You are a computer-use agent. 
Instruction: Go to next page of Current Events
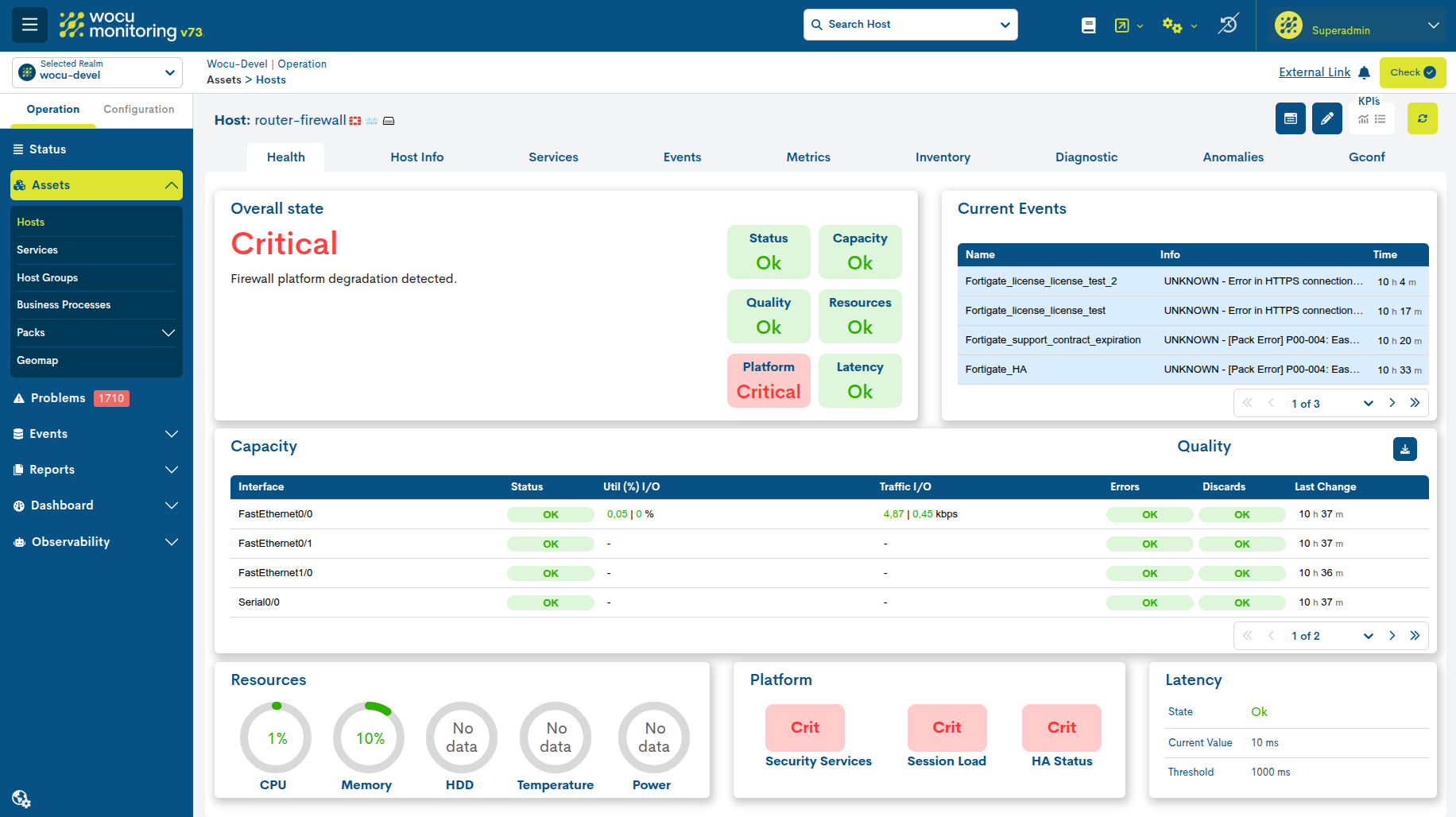pos(1392,403)
